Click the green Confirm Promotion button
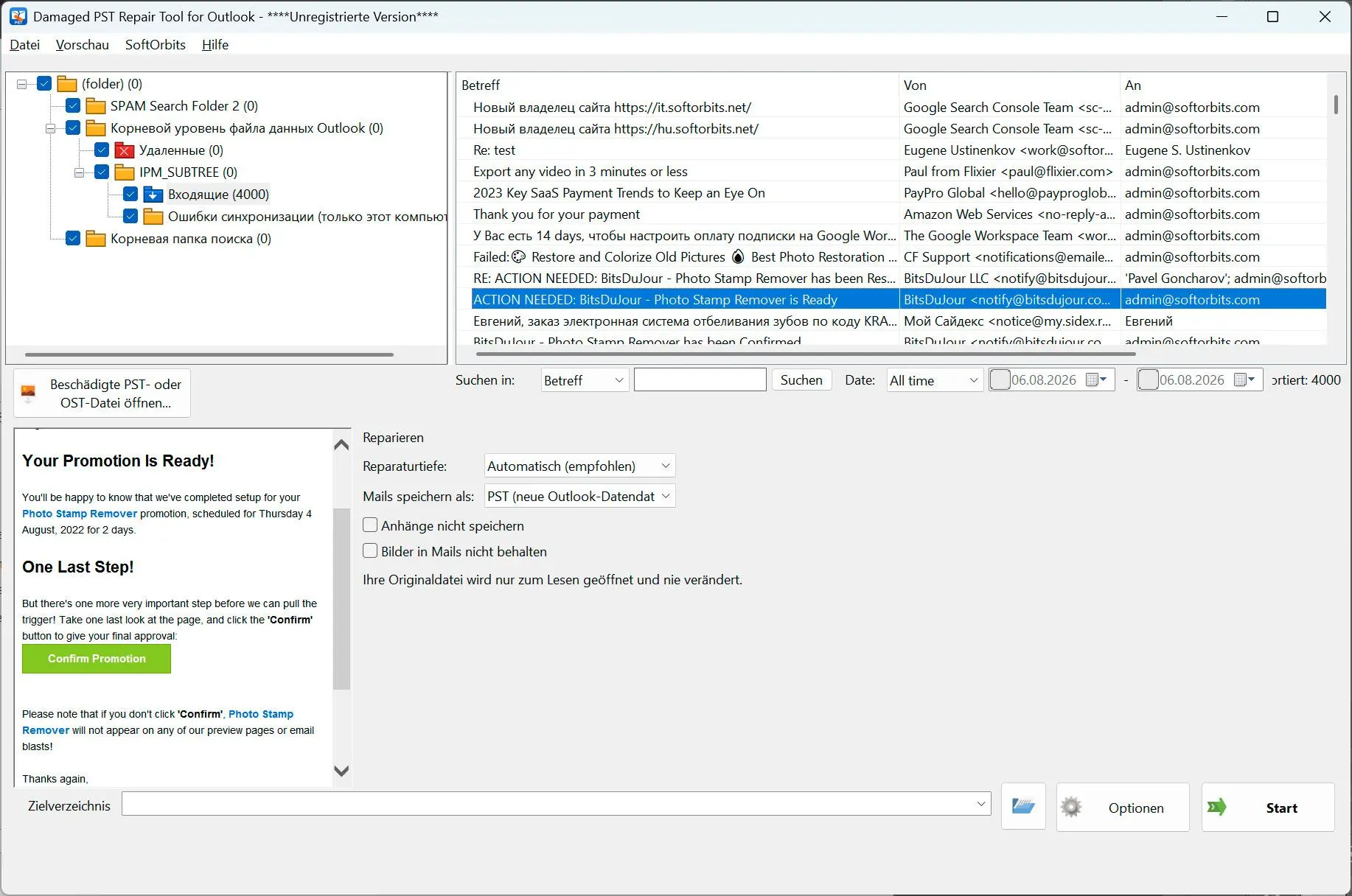The height and width of the screenshot is (896, 1352). (97, 659)
